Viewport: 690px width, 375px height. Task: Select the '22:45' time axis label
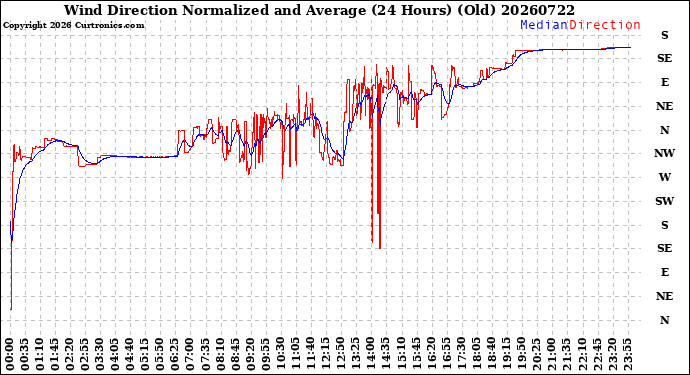(596, 355)
